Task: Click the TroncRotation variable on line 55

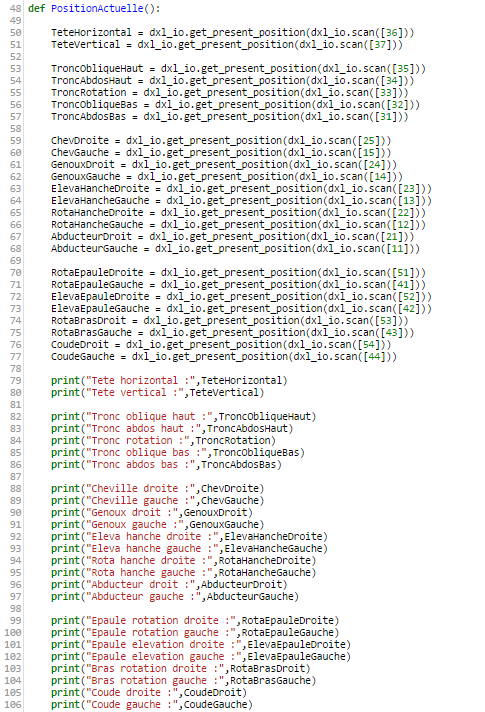Action: point(88,93)
